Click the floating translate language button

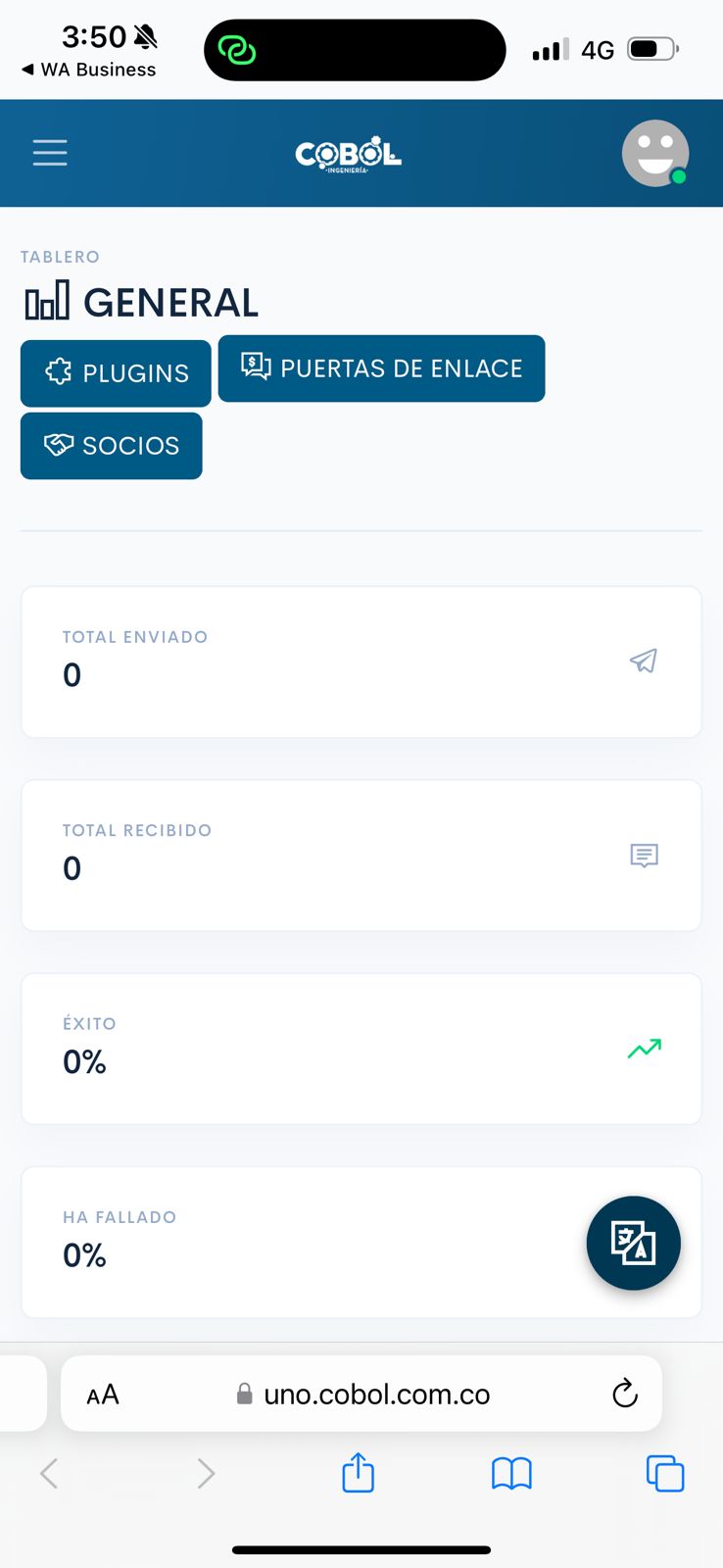point(633,1243)
